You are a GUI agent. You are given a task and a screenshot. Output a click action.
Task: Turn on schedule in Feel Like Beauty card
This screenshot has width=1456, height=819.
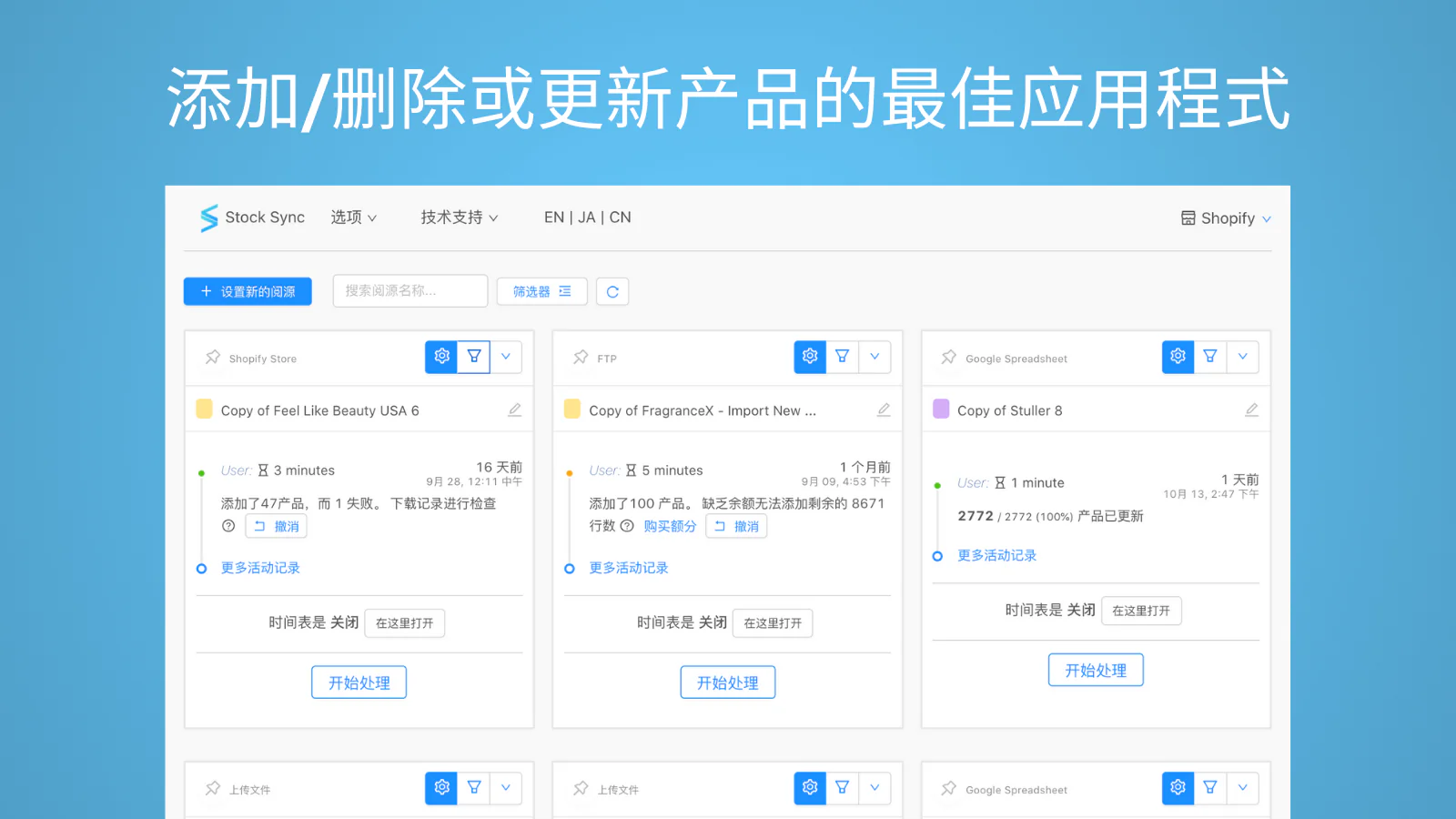[405, 623]
